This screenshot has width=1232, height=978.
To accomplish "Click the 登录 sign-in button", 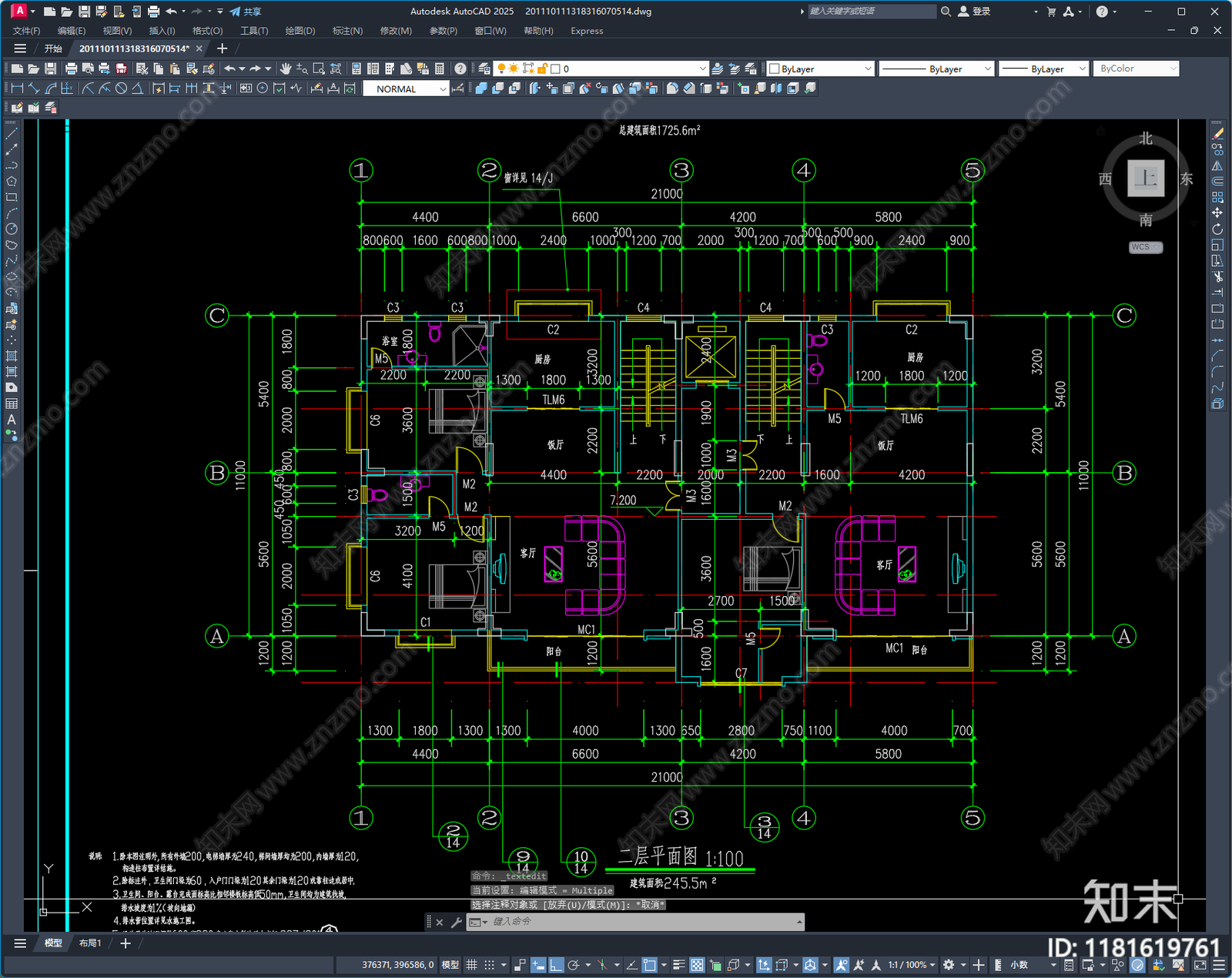I will click(974, 12).
